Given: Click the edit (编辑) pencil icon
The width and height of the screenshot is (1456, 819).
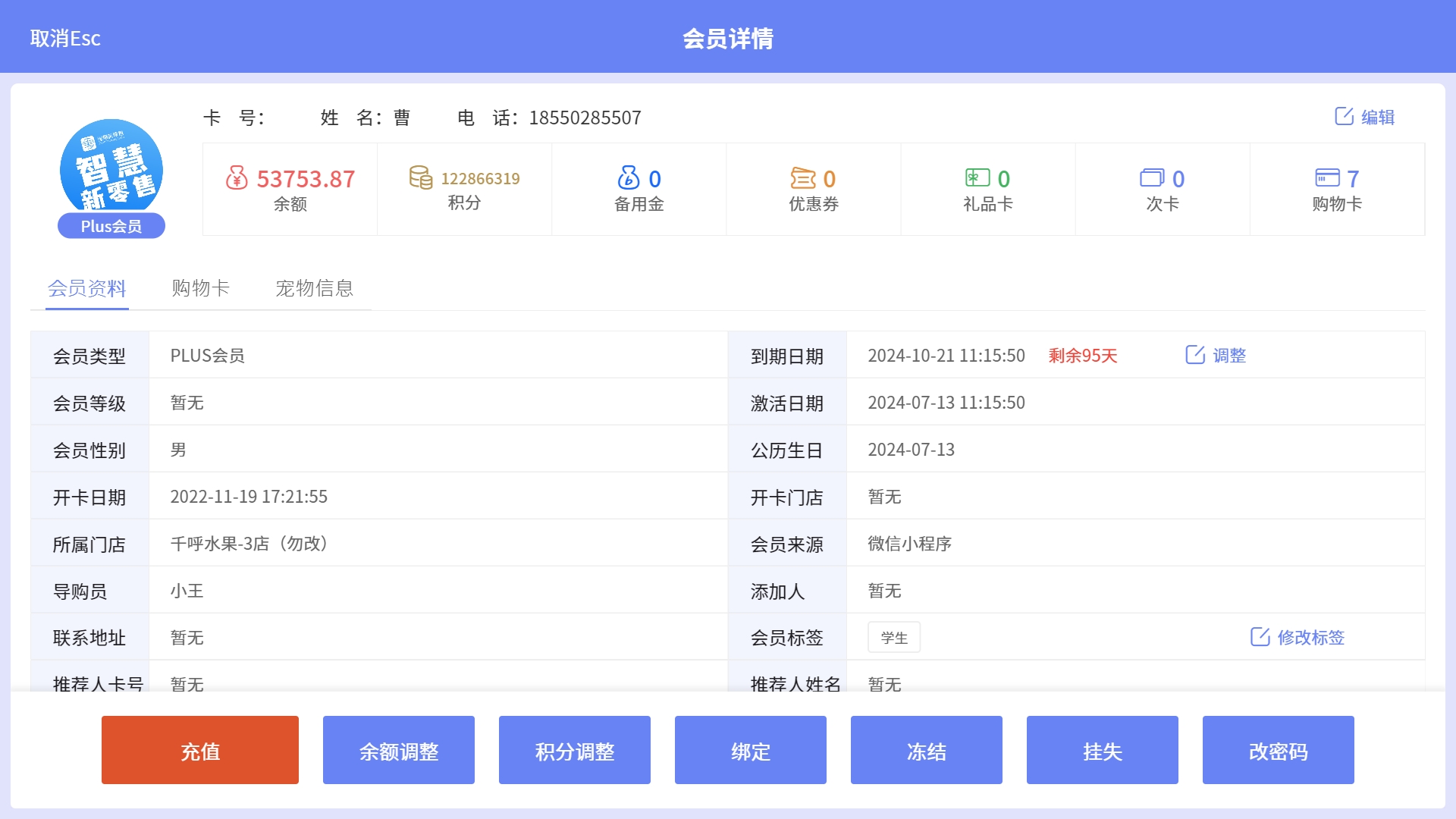Looking at the screenshot, I should [x=1345, y=117].
